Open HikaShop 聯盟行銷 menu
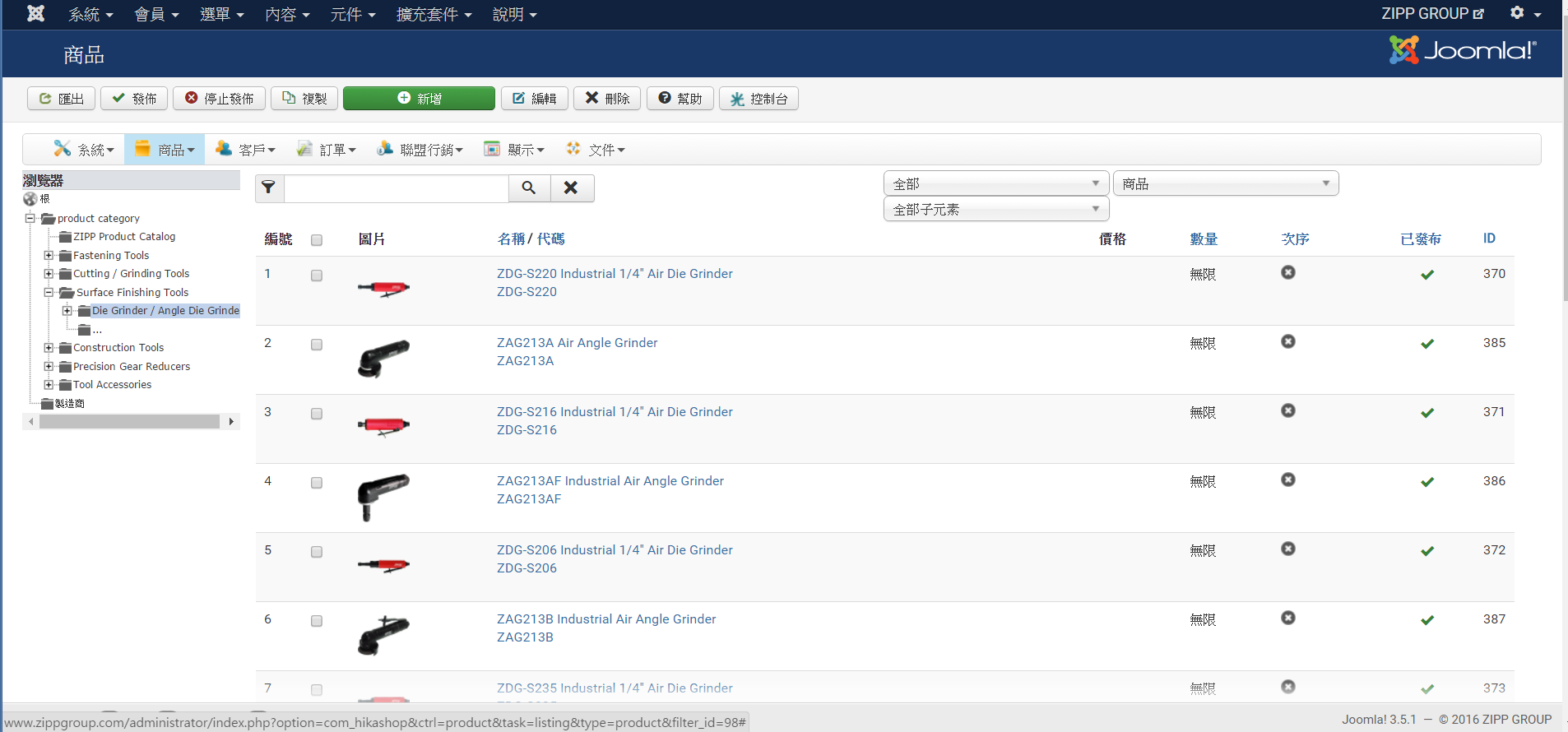Screen dimensions: 1568x732 (x=420, y=149)
